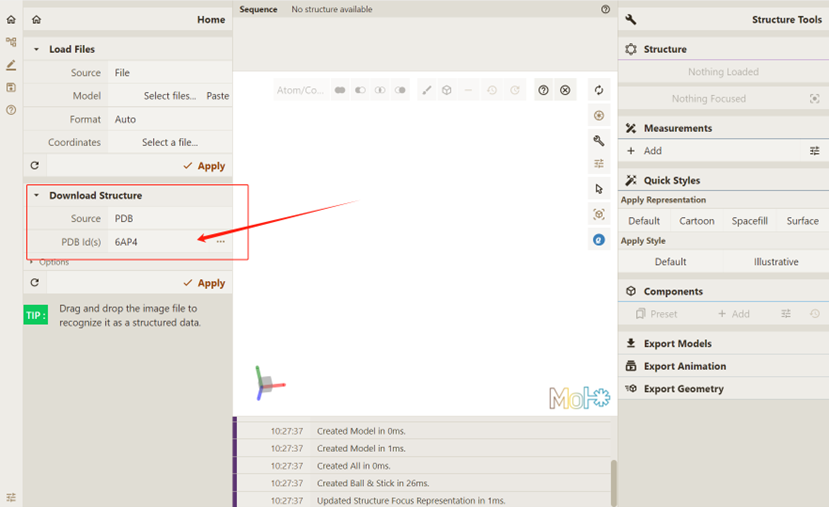Screen dimensions: 829x507
Task: Click the clear selection X icon
Action: (565, 90)
